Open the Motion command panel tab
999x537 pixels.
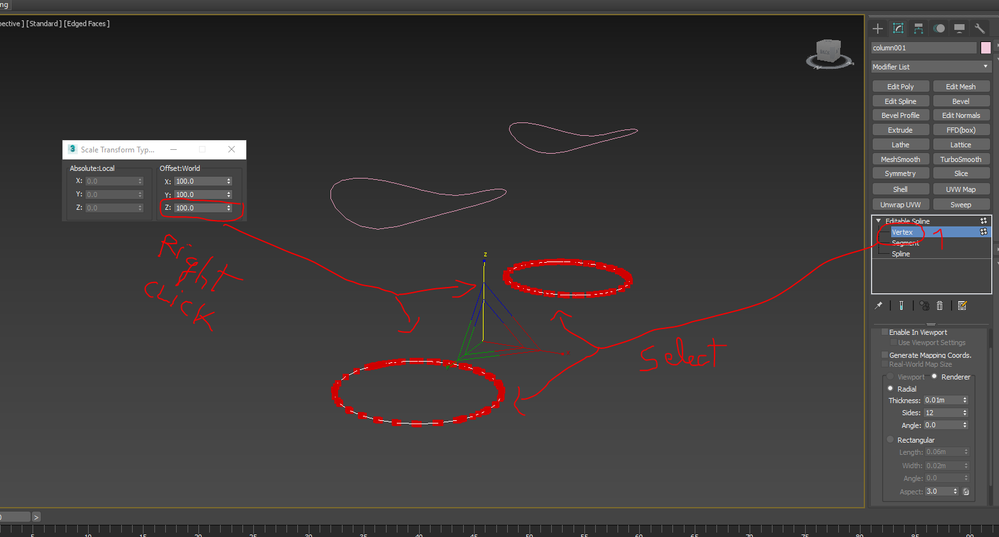[939, 28]
